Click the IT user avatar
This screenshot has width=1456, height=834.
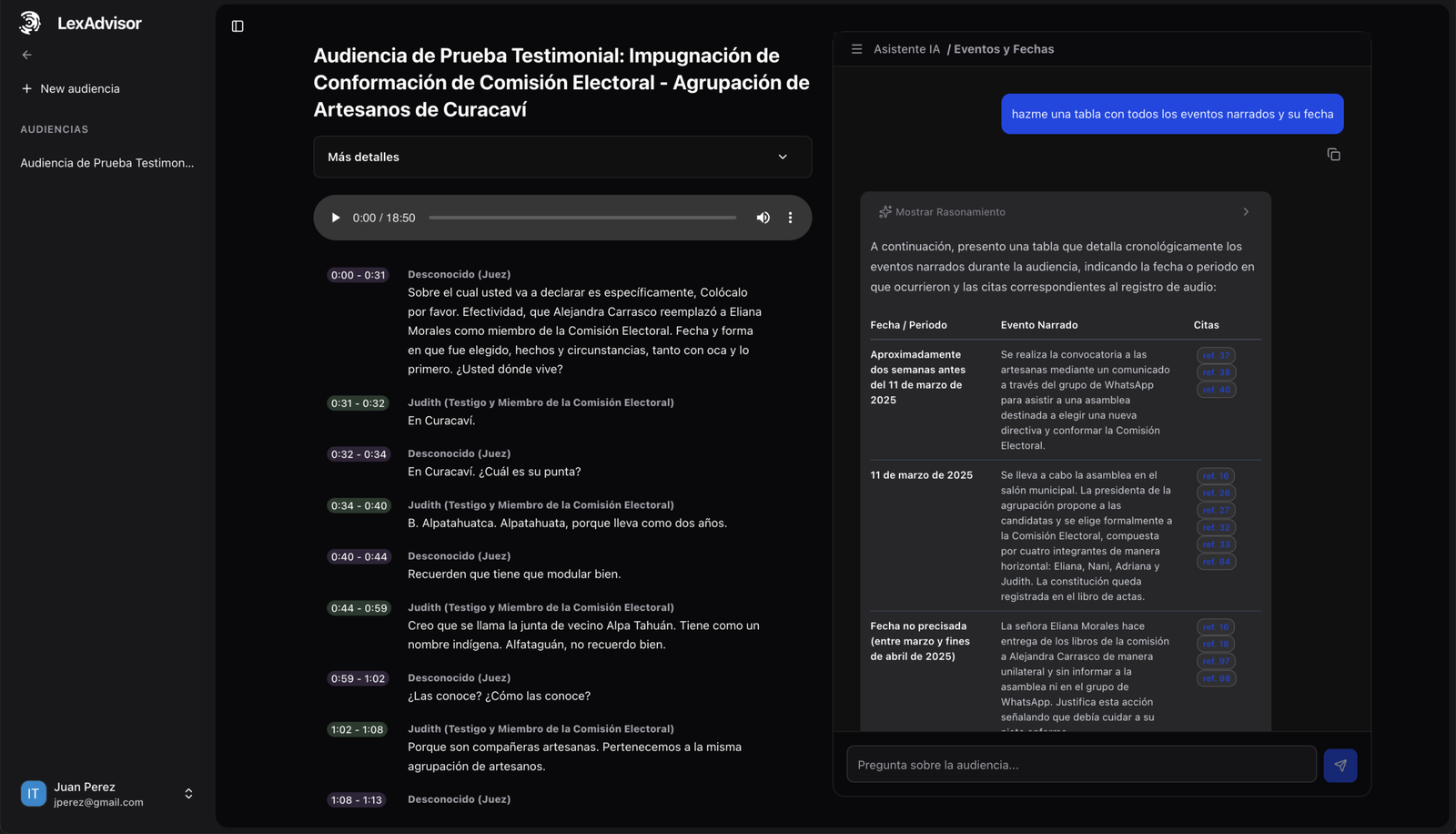[34, 794]
